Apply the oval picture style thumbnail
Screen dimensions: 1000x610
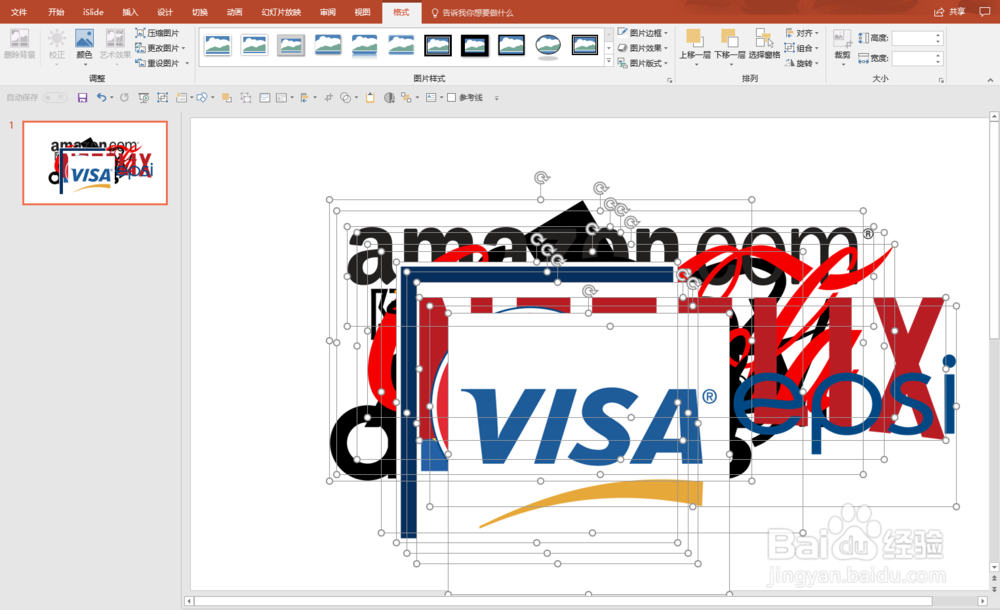click(x=548, y=45)
